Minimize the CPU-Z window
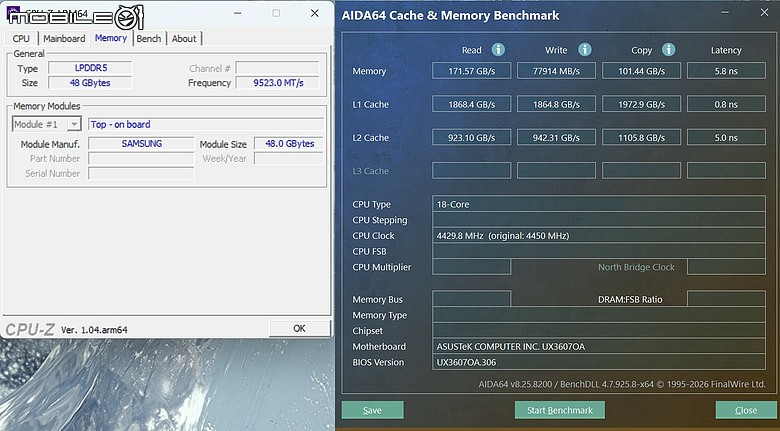This screenshot has height=431, width=780. click(x=238, y=13)
